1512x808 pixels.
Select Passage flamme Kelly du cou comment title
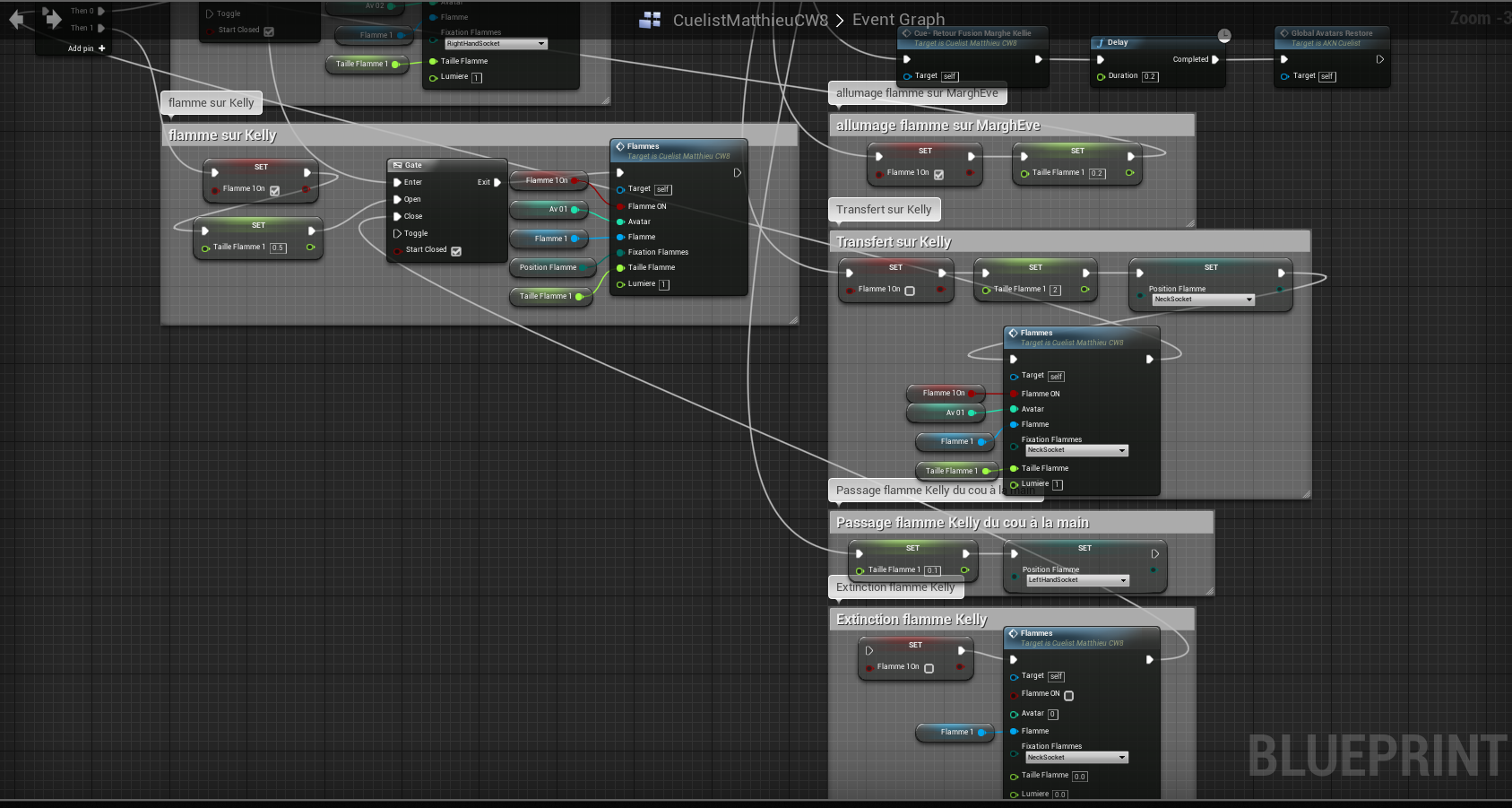click(x=1021, y=523)
